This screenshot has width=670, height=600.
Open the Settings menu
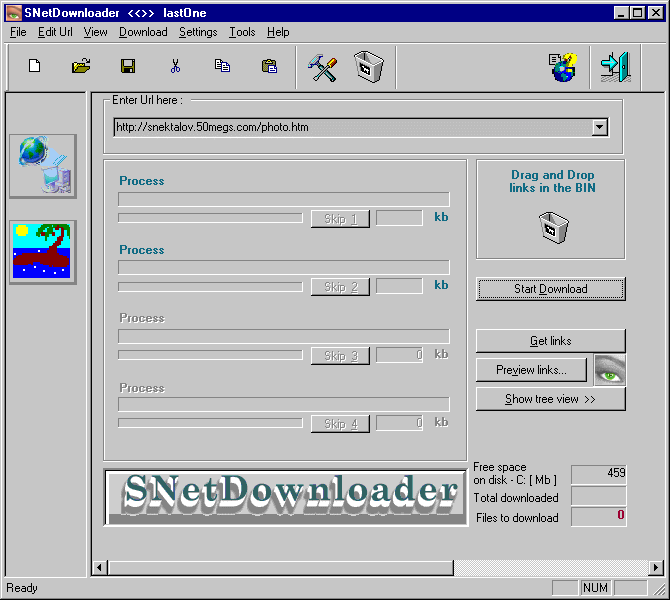(x=198, y=32)
